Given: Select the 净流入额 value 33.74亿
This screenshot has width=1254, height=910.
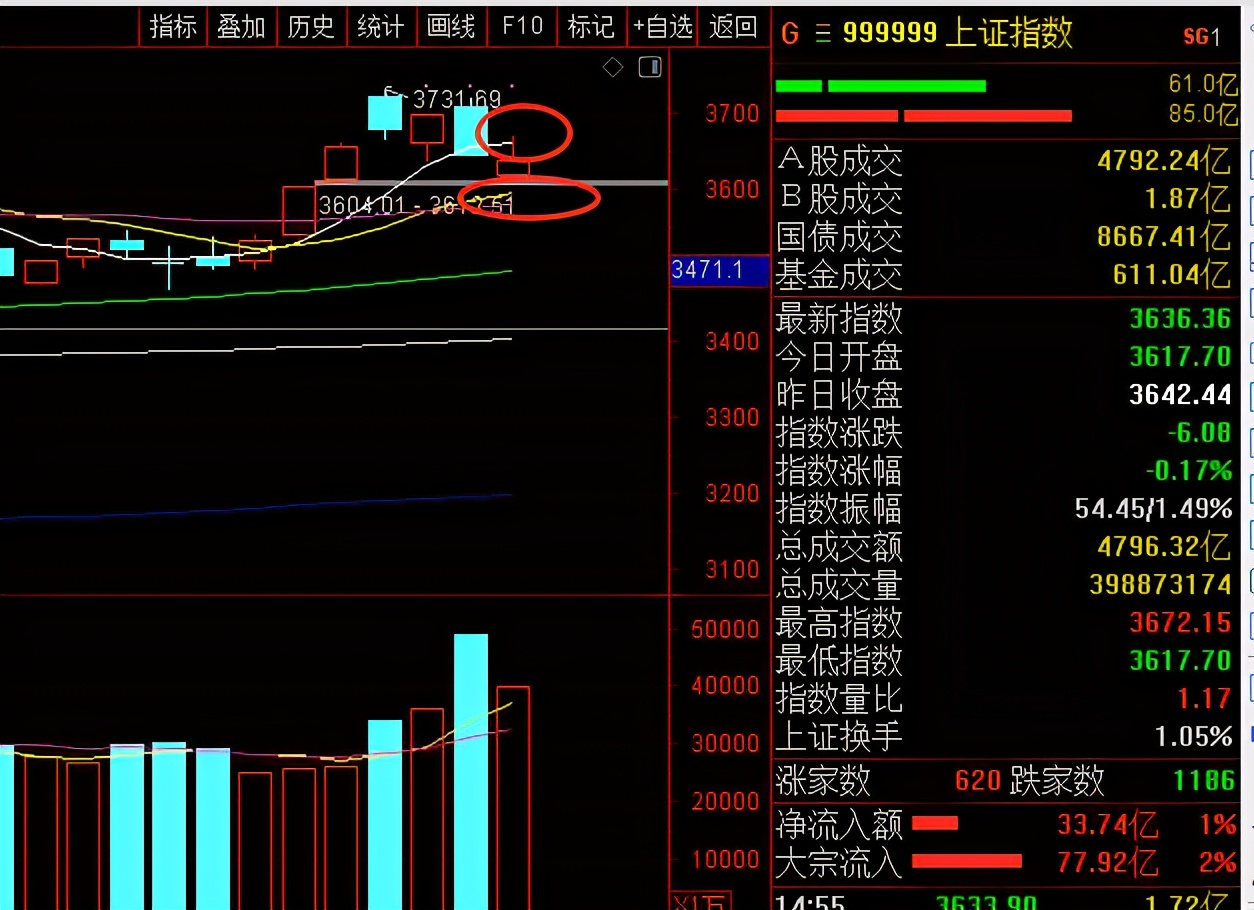Looking at the screenshot, I should pos(1107,825).
